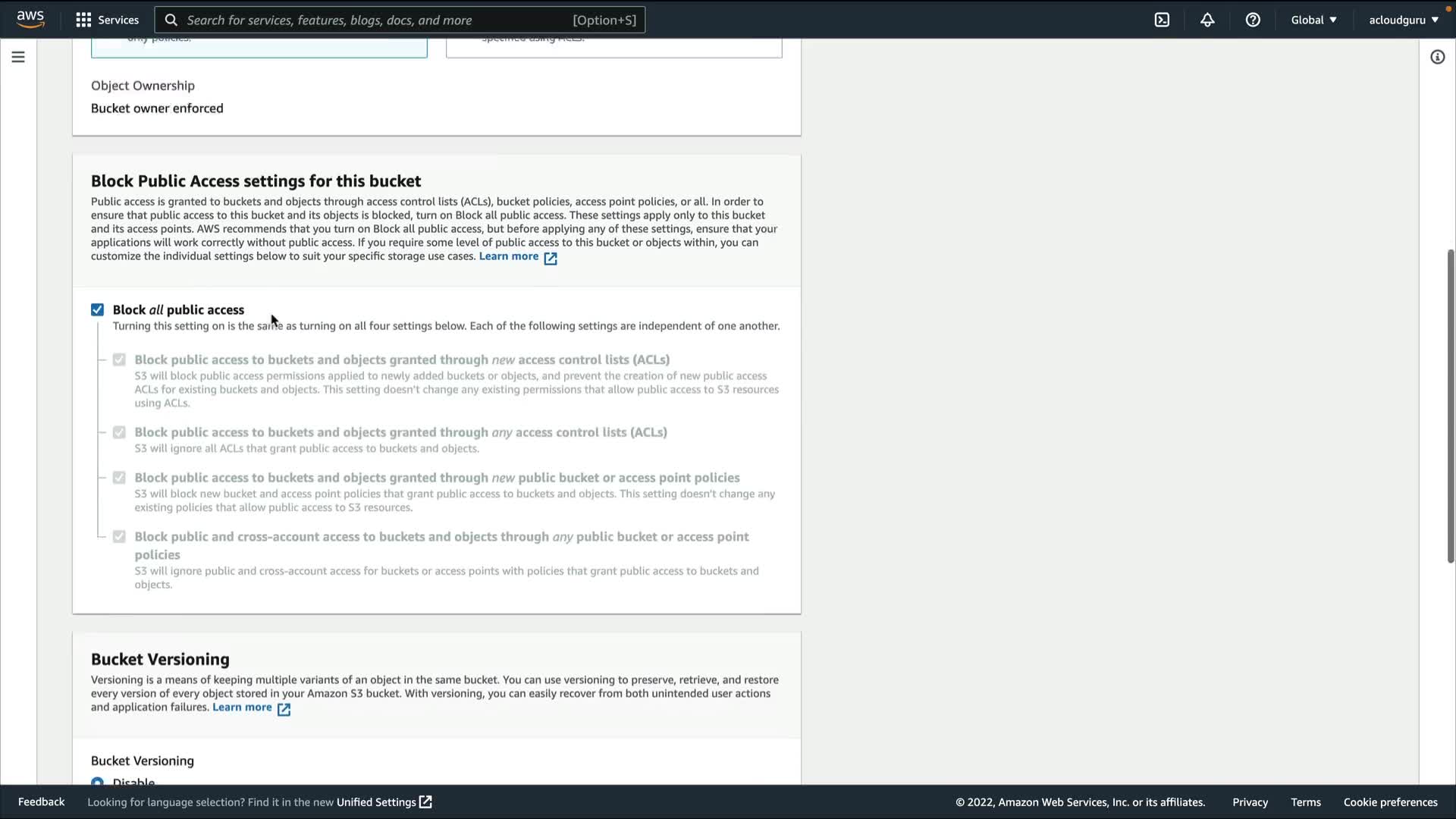Toggle block any public bucket policies checkbox
Image resolution: width=1456 pixels, height=819 pixels.
tap(119, 537)
